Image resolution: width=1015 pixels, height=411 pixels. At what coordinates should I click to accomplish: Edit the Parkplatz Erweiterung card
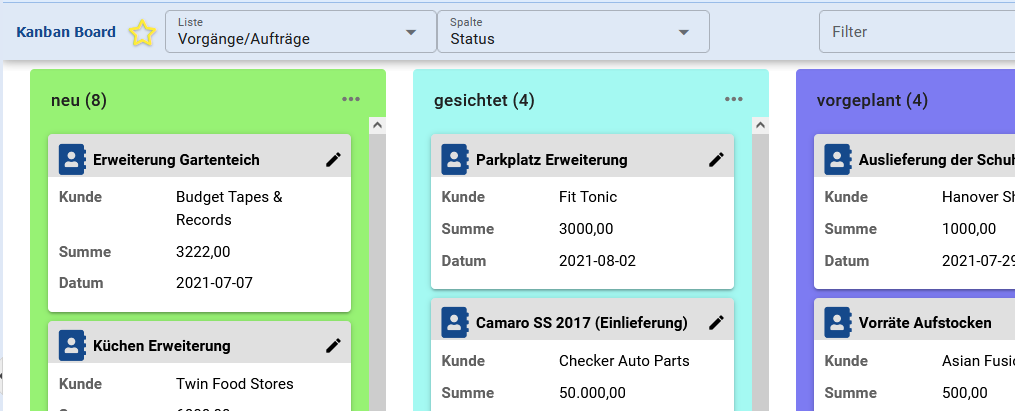pyautogui.click(x=717, y=160)
